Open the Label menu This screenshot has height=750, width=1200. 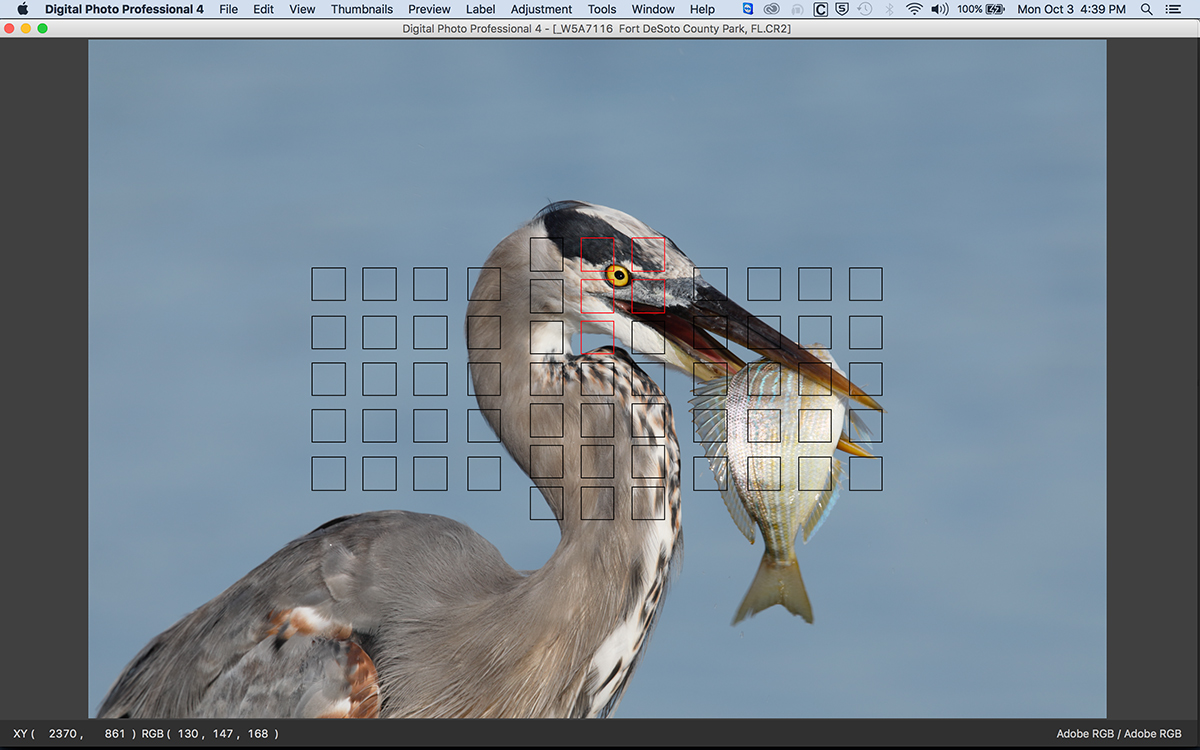(481, 9)
